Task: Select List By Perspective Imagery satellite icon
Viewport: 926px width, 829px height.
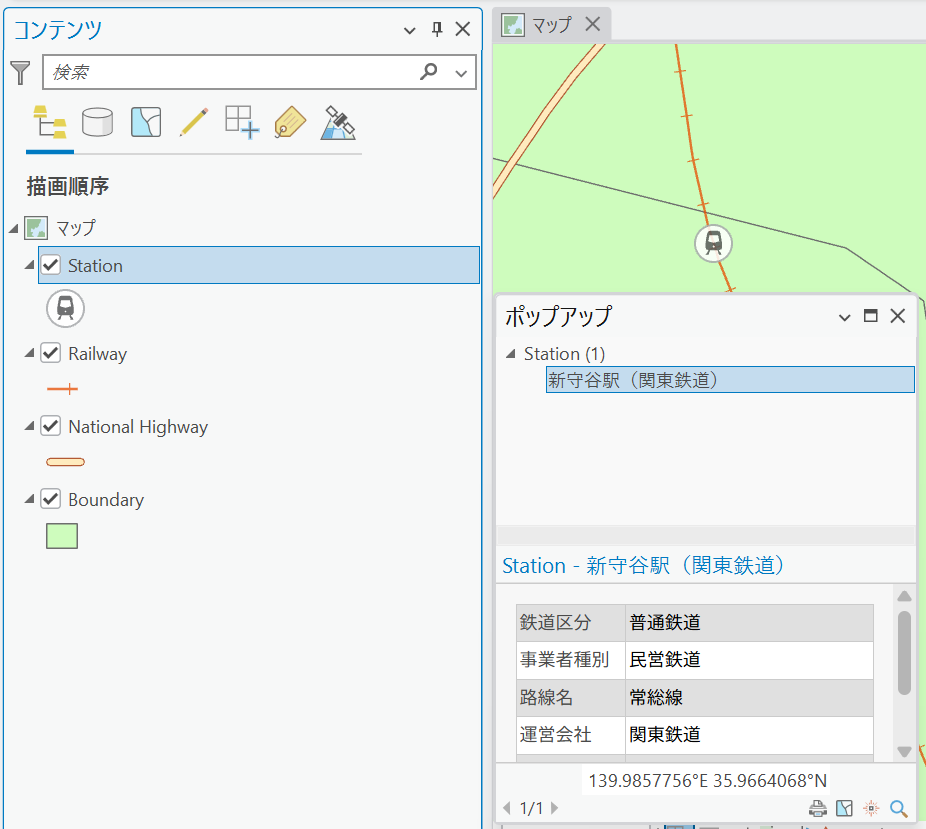Action: [338, 122]
